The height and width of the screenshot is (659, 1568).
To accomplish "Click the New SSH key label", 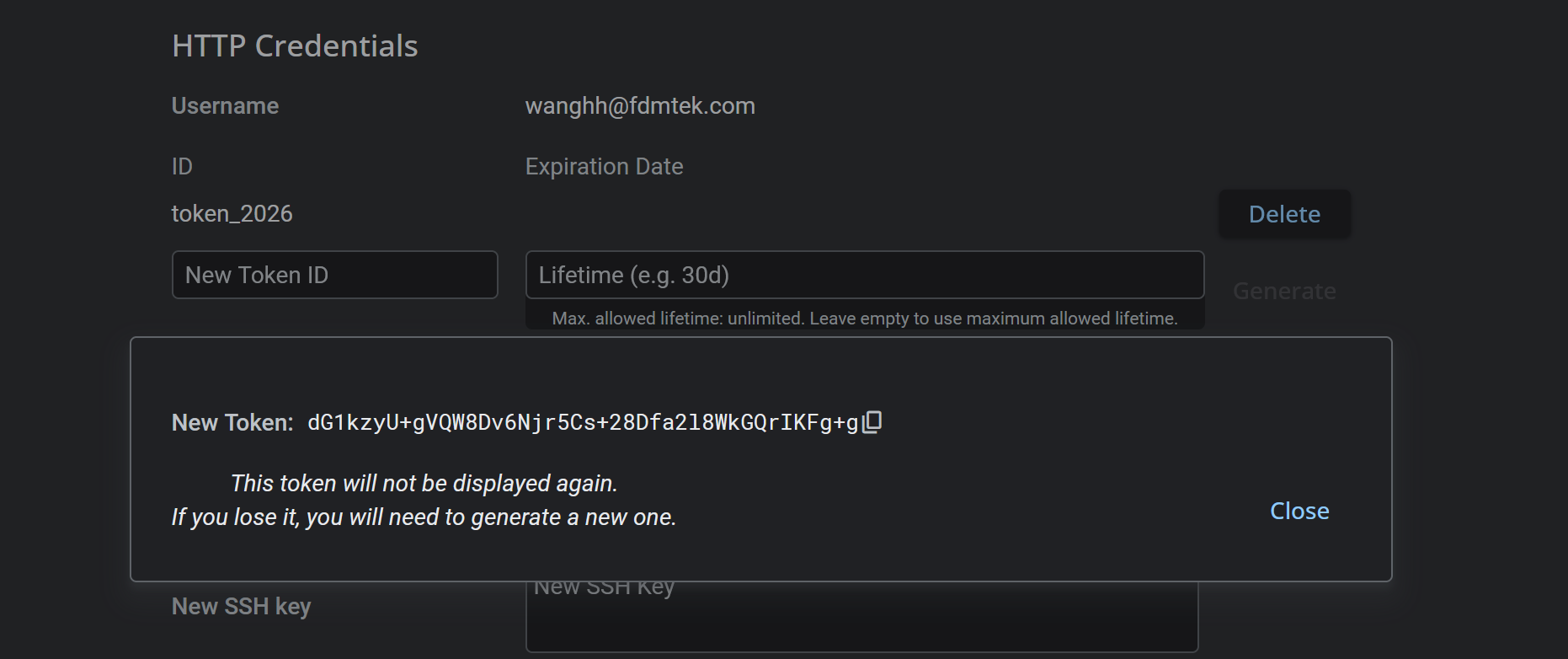I will pyautogui.click(x=241, y=607).
